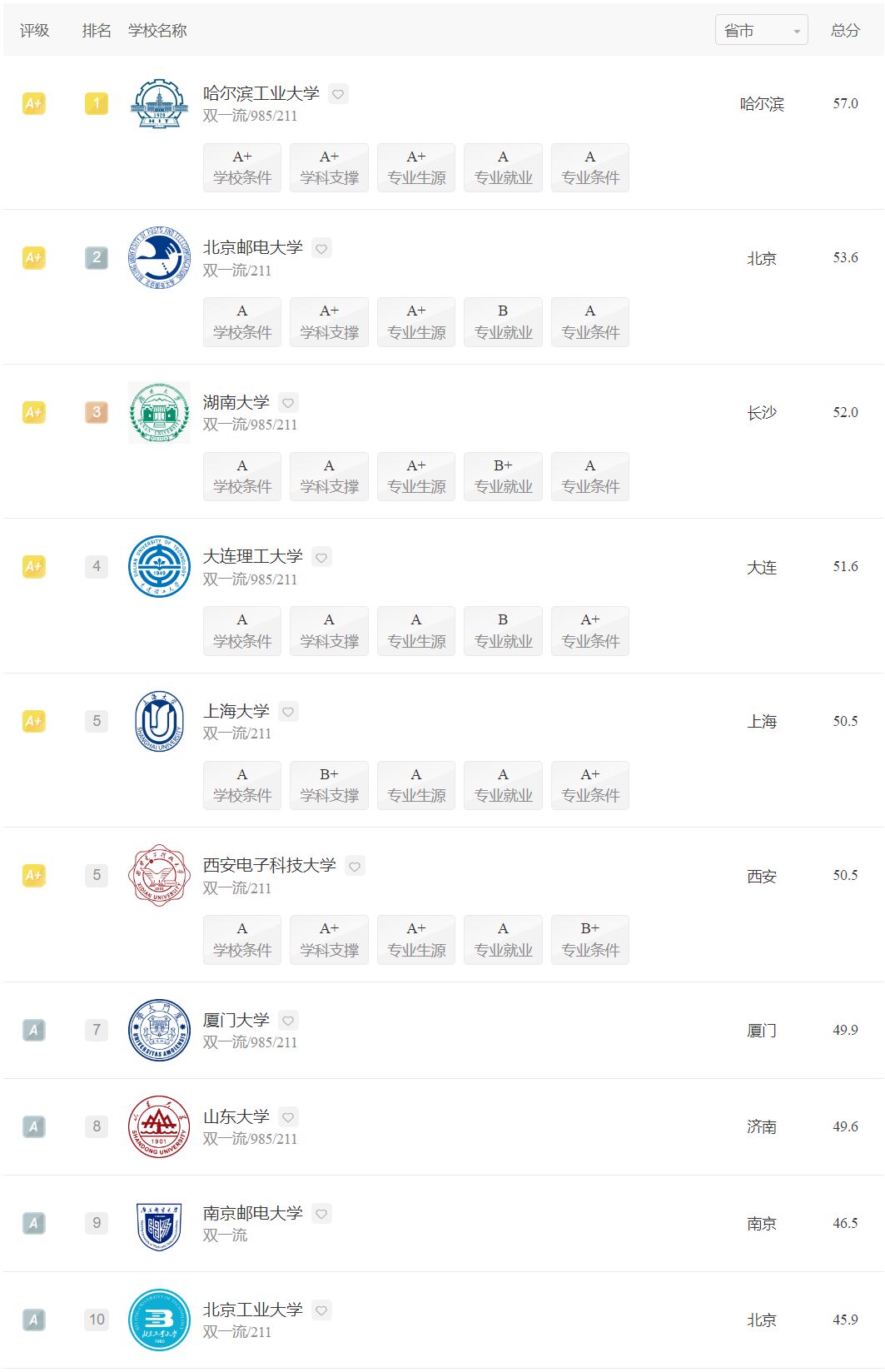Click the 大连理工大学 round logo

point(159,567)
